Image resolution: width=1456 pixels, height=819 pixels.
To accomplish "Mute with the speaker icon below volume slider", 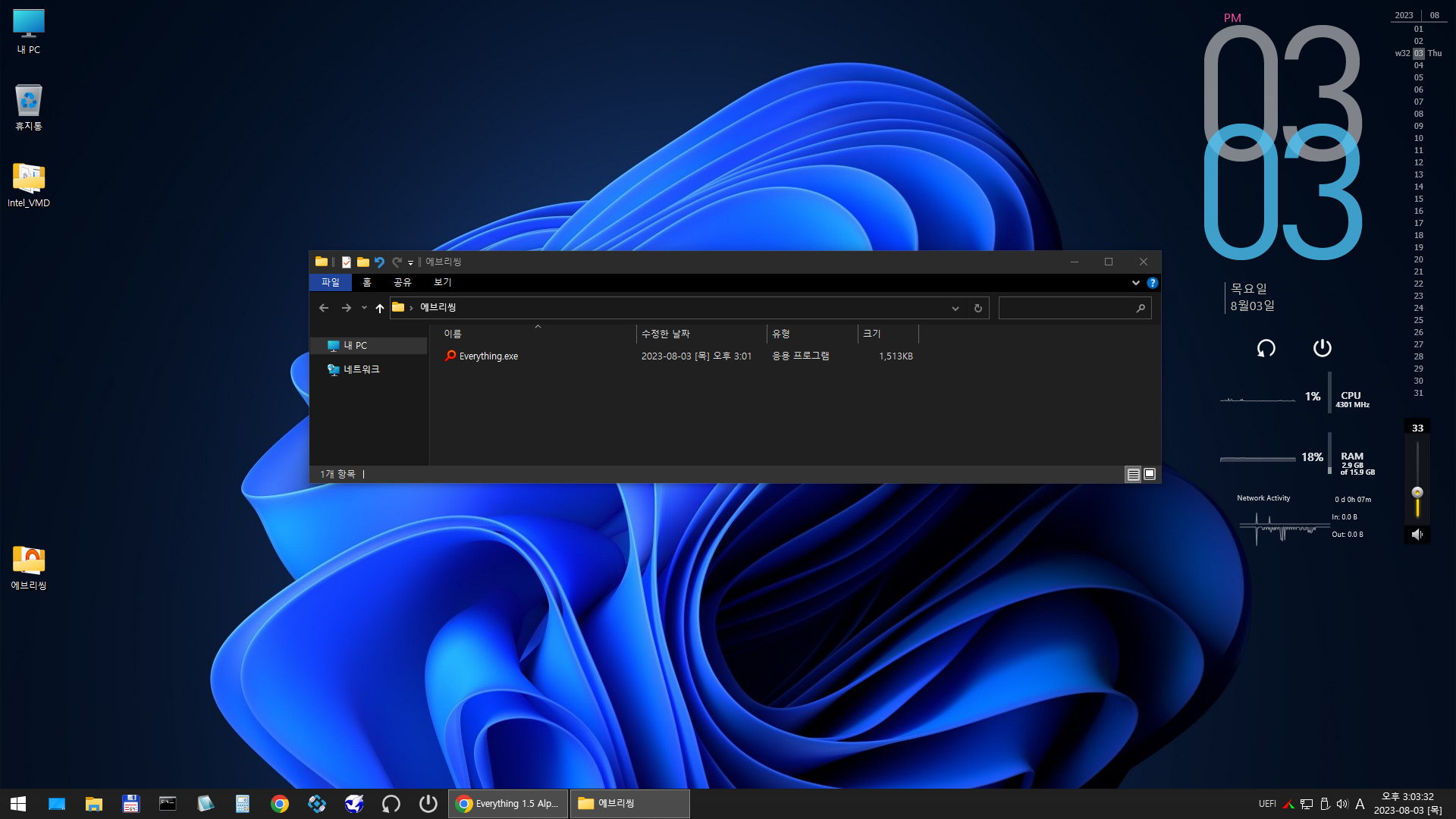I will pyautogui.click(x=1417, y=535).
